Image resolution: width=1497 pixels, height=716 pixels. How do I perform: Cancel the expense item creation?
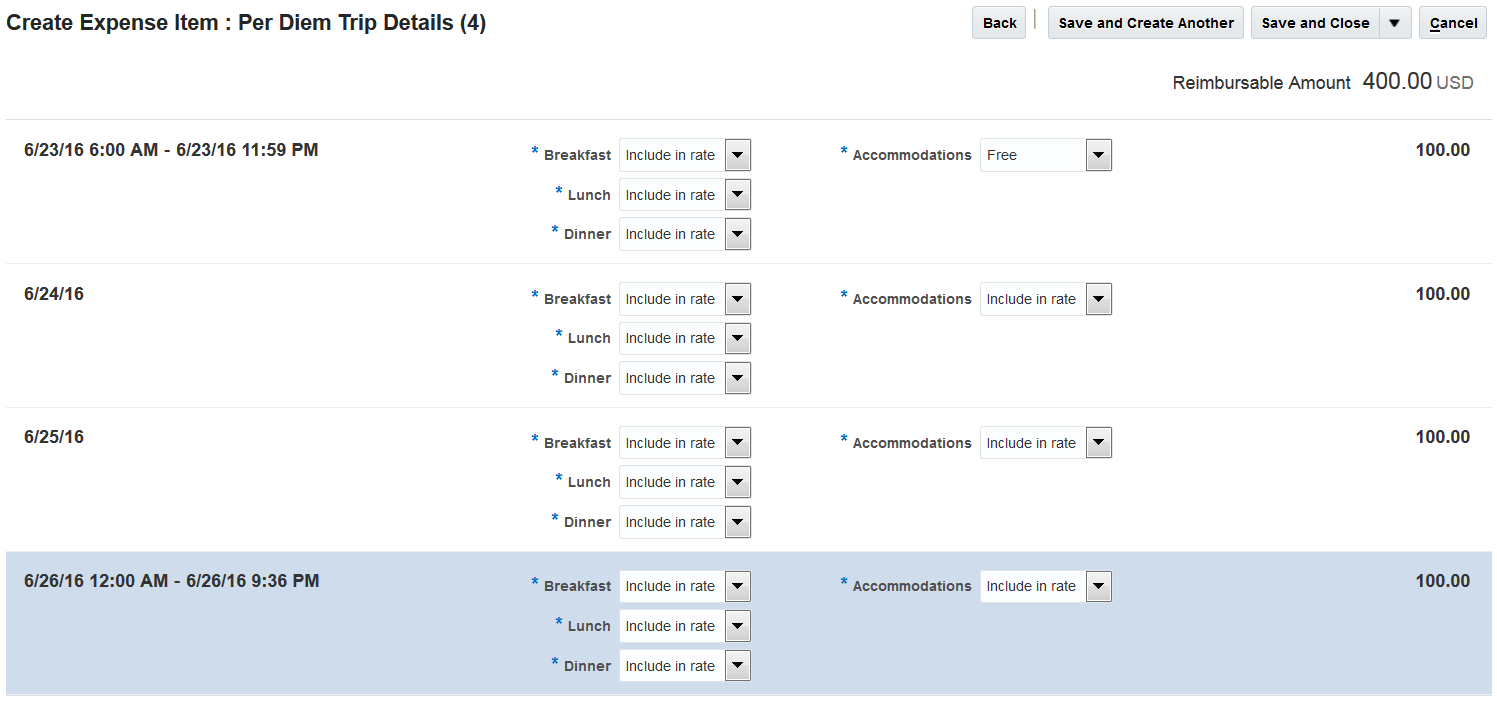(x=1452, y=23)
